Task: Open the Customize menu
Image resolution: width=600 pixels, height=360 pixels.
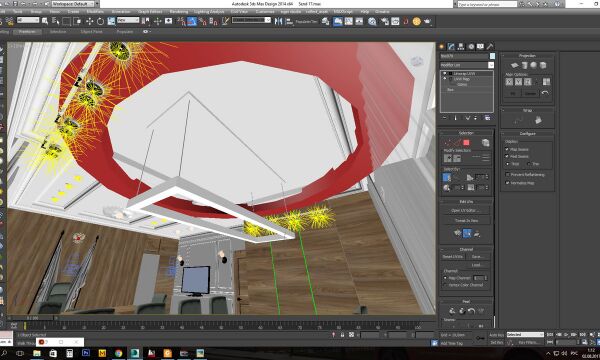Action: pos(265,12)
